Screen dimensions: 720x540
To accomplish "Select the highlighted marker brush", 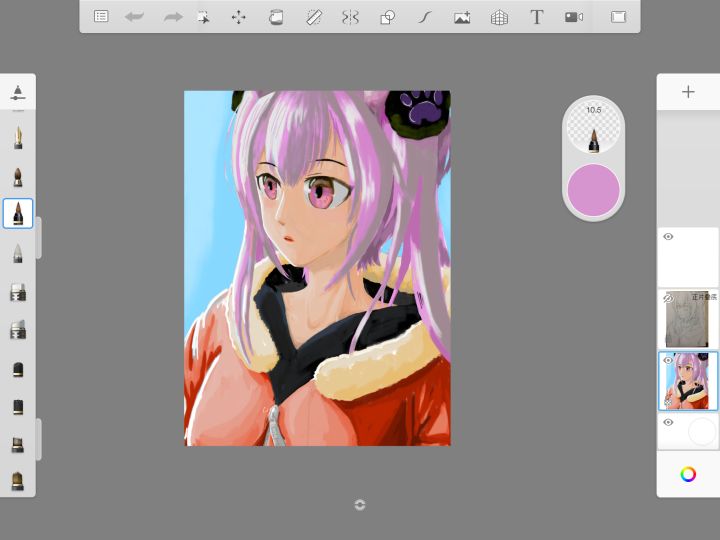I will tap(18, 214).
